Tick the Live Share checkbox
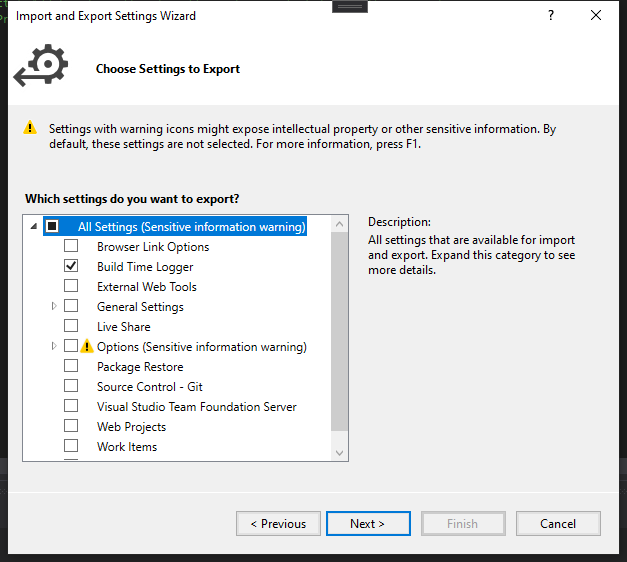The width and height of the screenshot is (627, 562). (x=71, y=326)
